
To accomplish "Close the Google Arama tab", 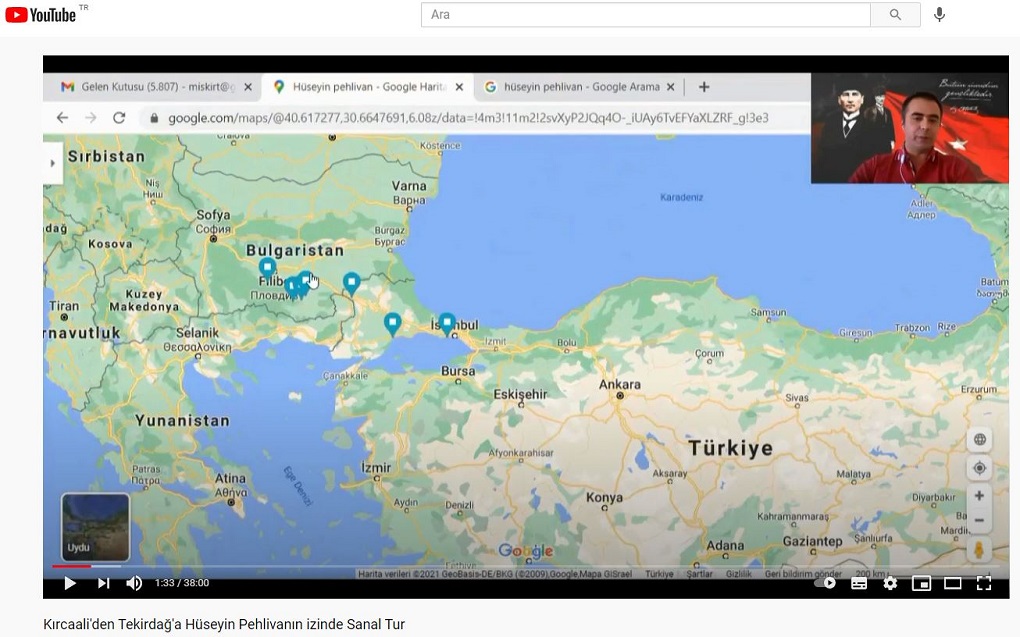I will (x=671, y=87).
